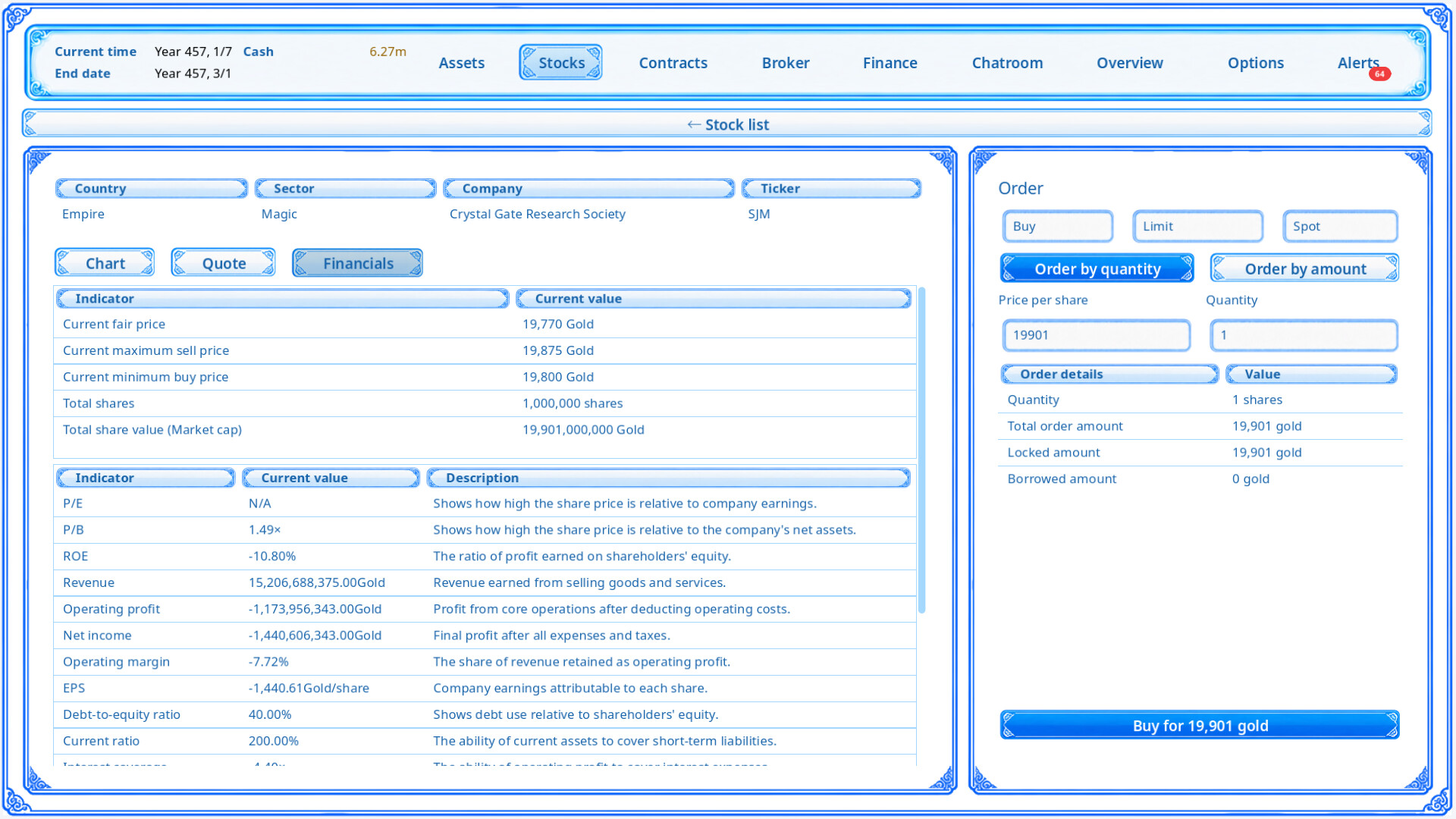Click the Sector column header
The width and height of the screenshot is (1456, 819).
(x=346, y=189)
